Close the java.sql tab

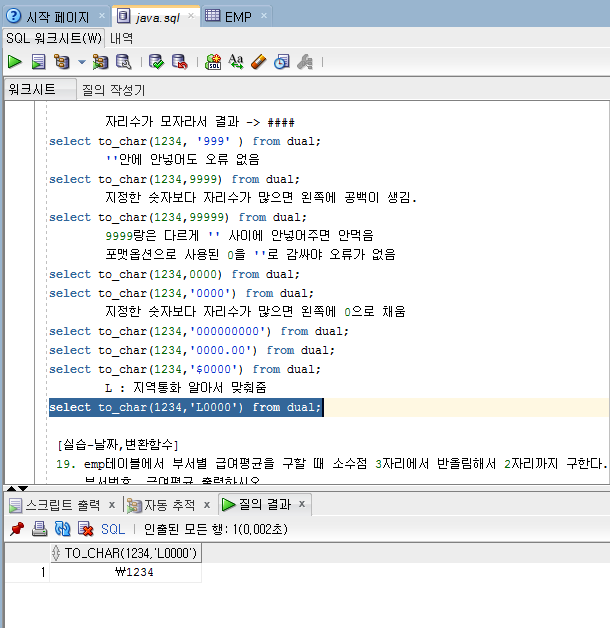191,16
